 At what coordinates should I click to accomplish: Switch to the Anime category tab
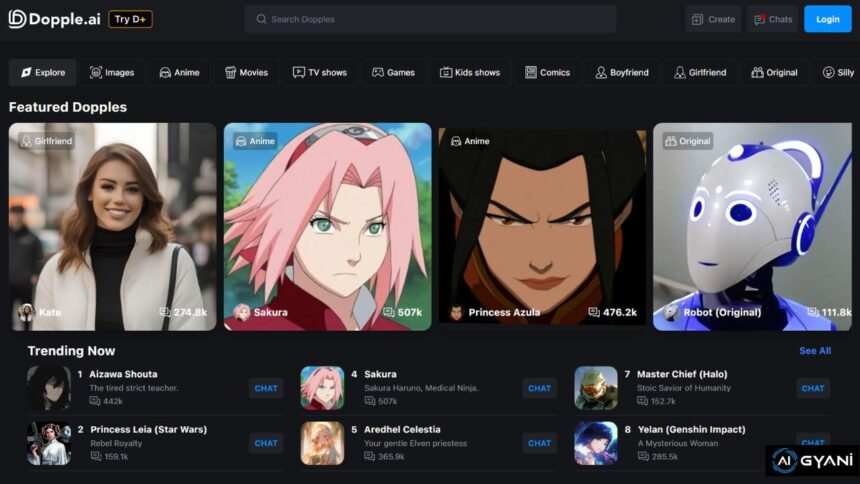179,72
